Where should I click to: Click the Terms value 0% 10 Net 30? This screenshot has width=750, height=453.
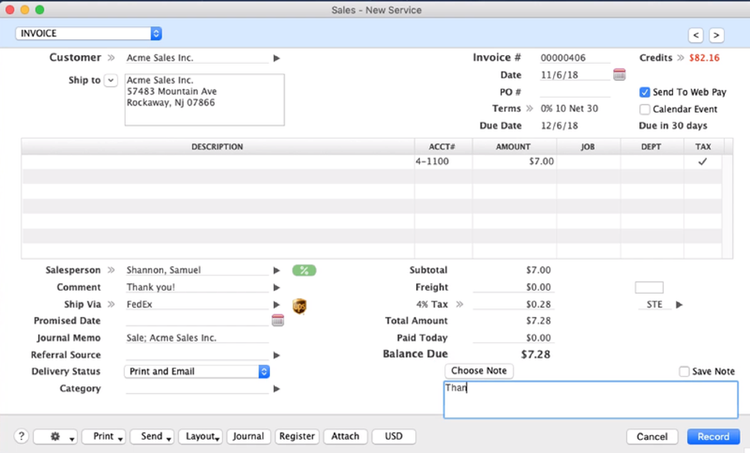569,109
